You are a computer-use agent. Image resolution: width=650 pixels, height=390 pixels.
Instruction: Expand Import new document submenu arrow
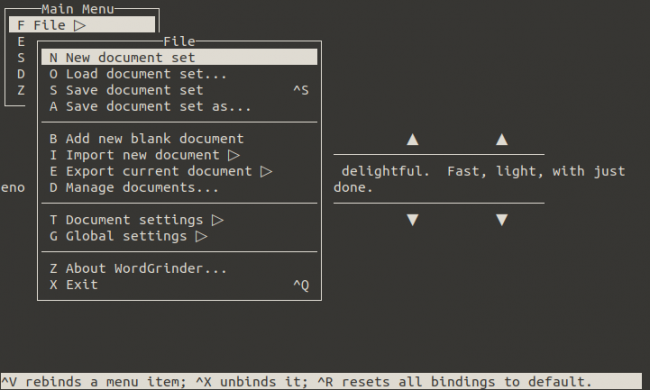(x=234, y=155)
